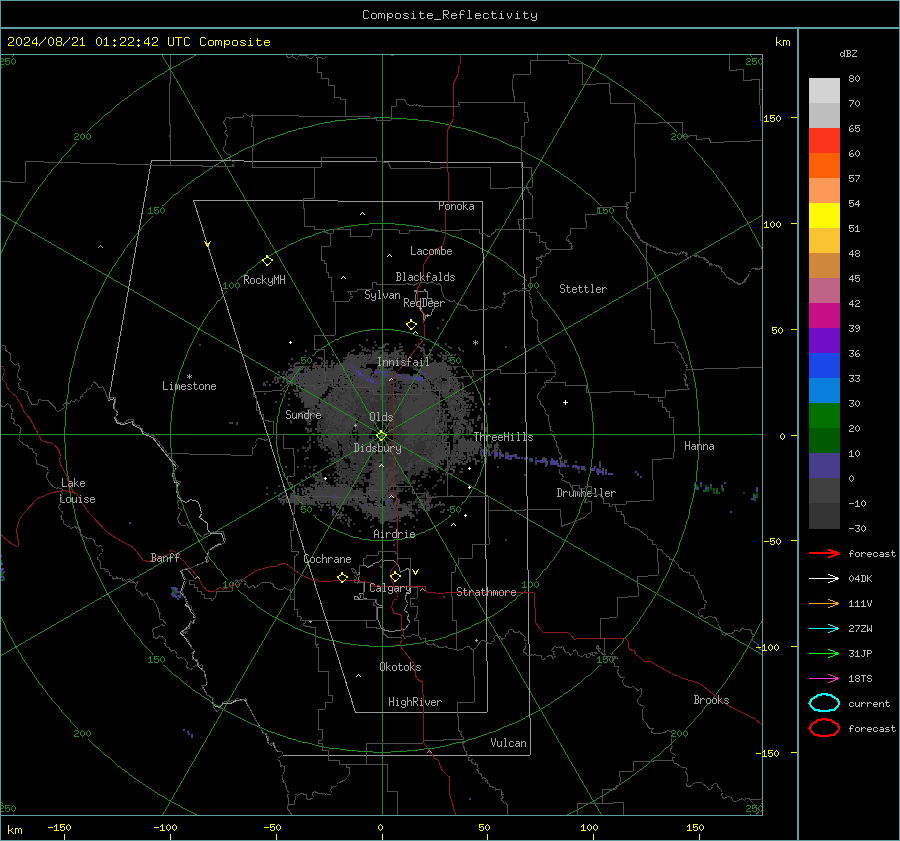Click the magenta 18TS arrow icon
This screenshot has width=900, height=841.
[x=824, y=679]
